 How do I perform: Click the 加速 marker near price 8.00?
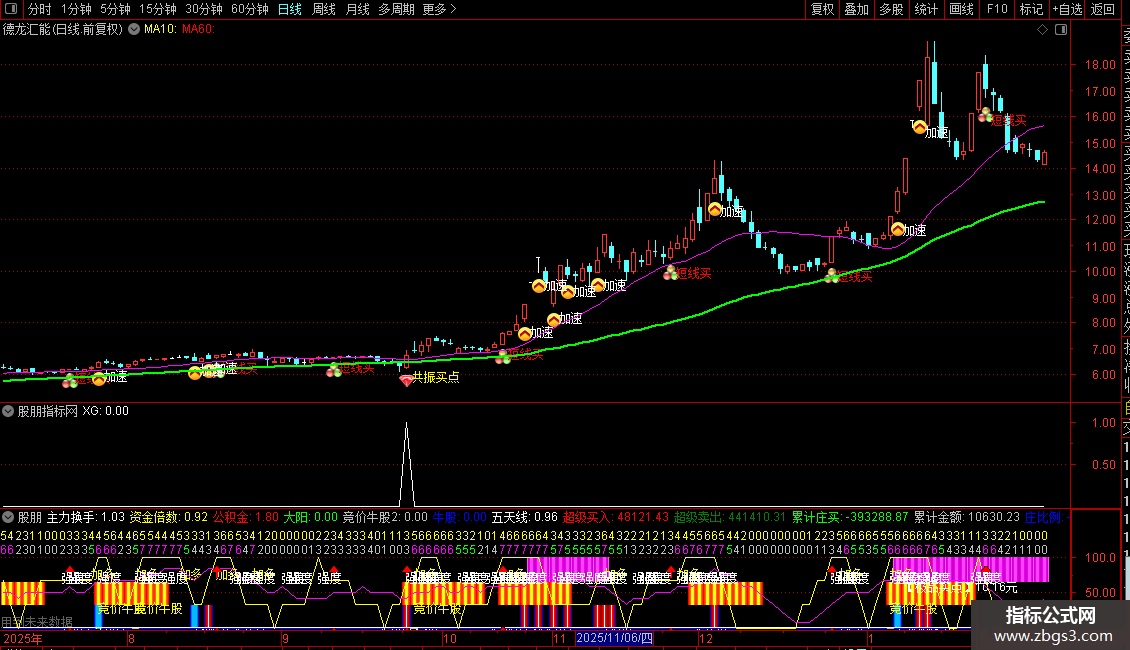(554, 319)
